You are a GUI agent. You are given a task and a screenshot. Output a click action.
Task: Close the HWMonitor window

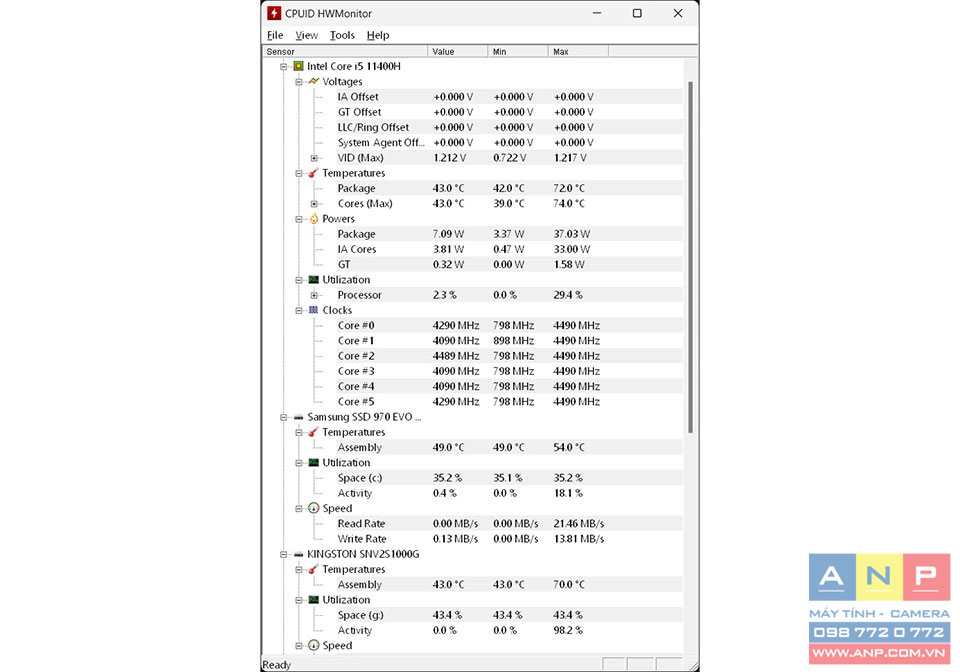678,13
